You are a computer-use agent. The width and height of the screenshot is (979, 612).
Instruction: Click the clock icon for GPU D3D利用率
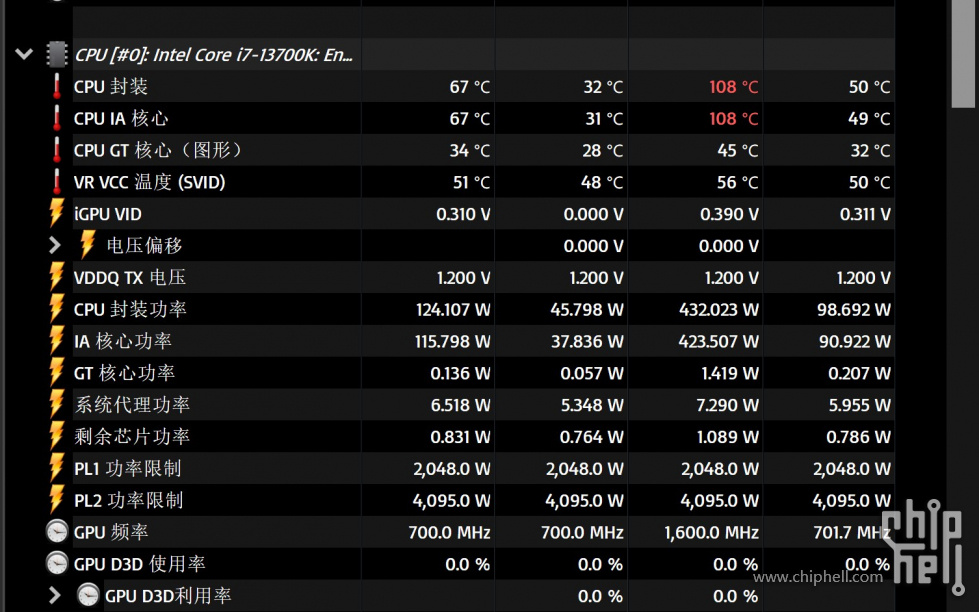88,596
